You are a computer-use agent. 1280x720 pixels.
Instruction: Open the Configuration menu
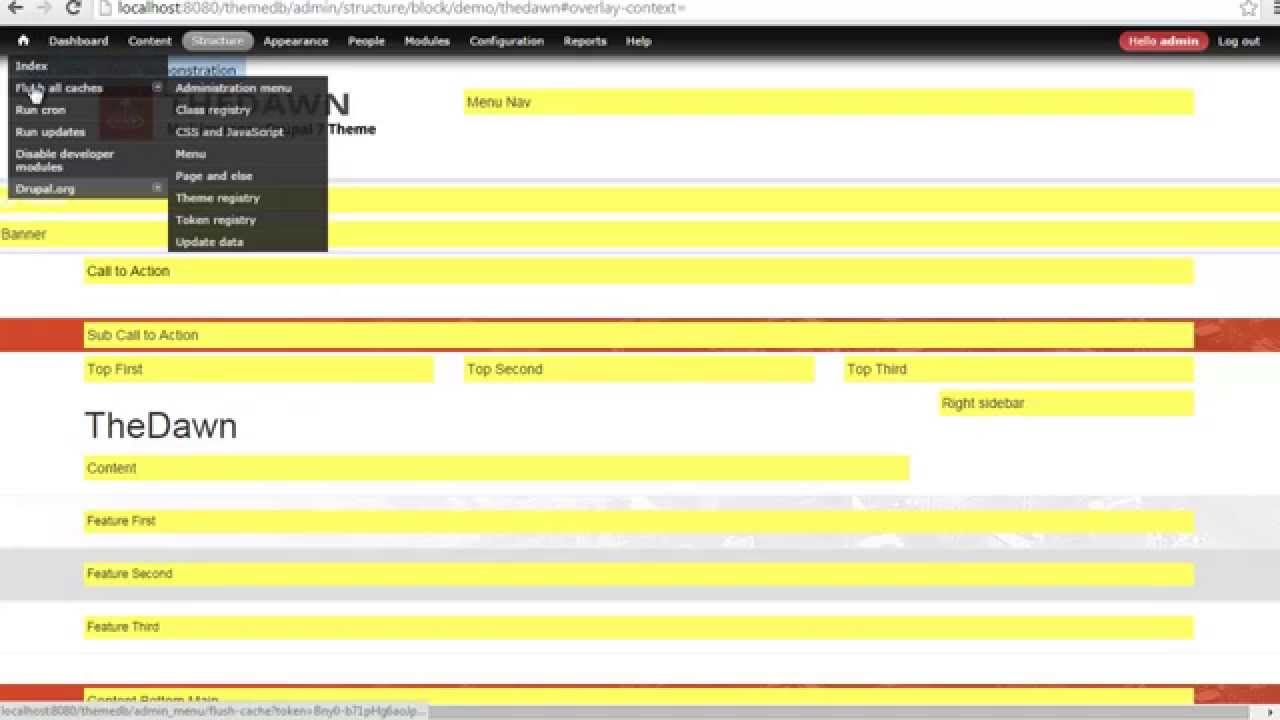[507, 41]
